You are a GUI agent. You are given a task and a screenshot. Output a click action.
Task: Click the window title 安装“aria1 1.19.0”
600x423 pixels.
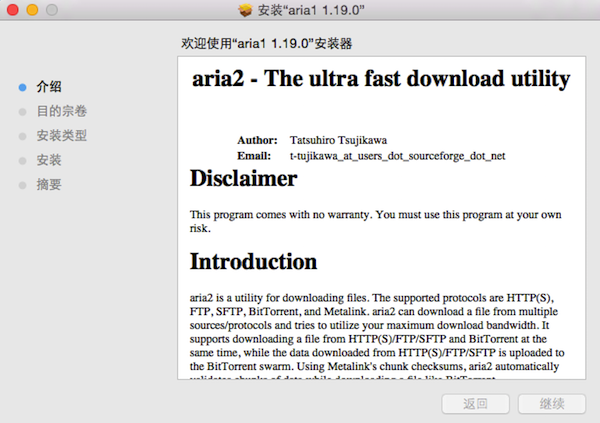tap(311, 10)
